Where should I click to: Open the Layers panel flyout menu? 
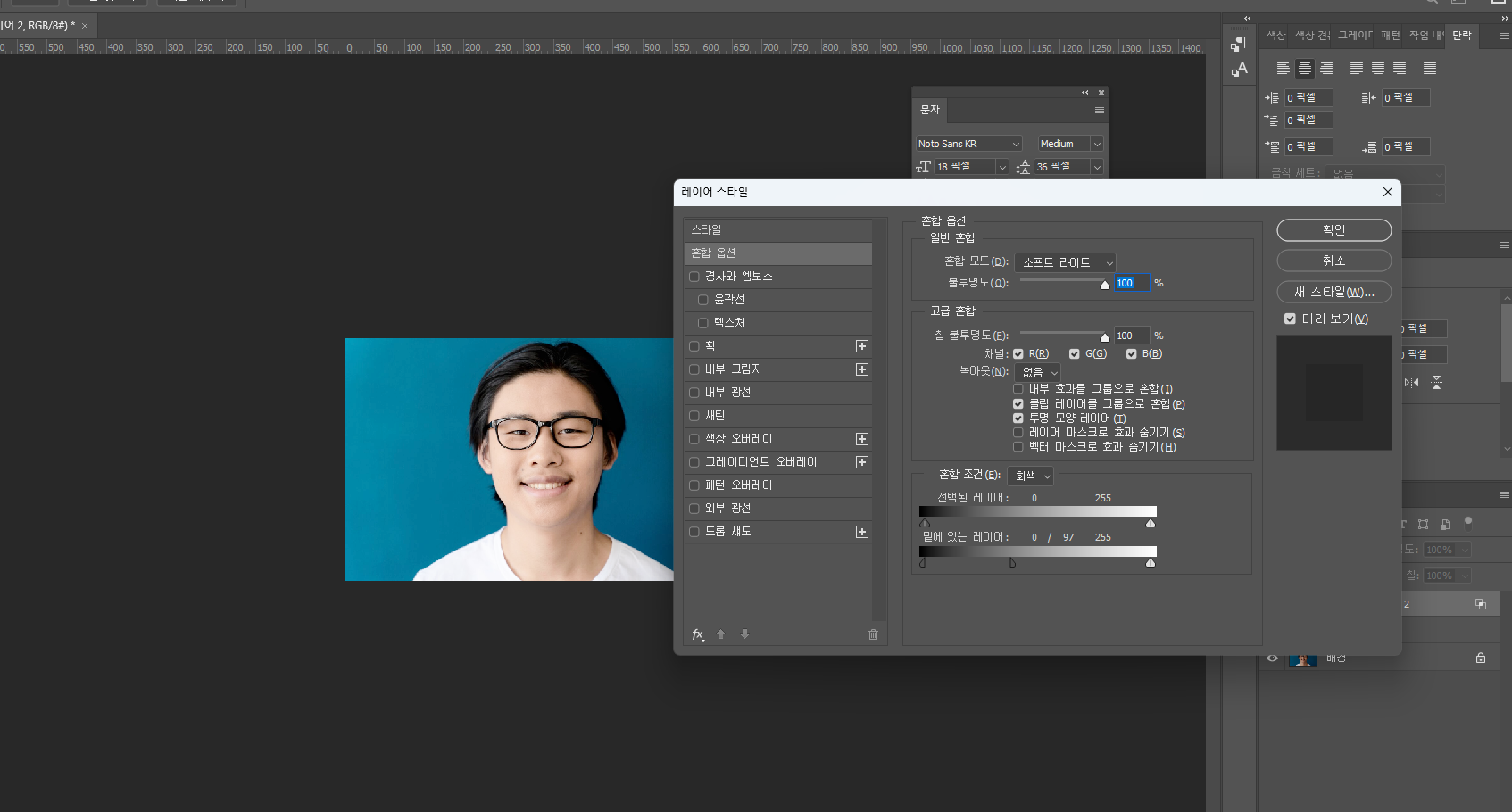click(1504, 495)
